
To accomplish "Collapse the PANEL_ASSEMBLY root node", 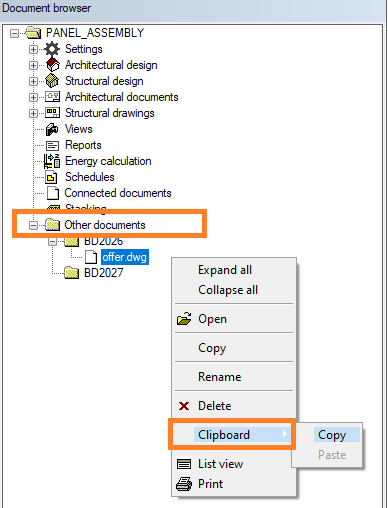I will pyautogui.click(x=14, y=33).
